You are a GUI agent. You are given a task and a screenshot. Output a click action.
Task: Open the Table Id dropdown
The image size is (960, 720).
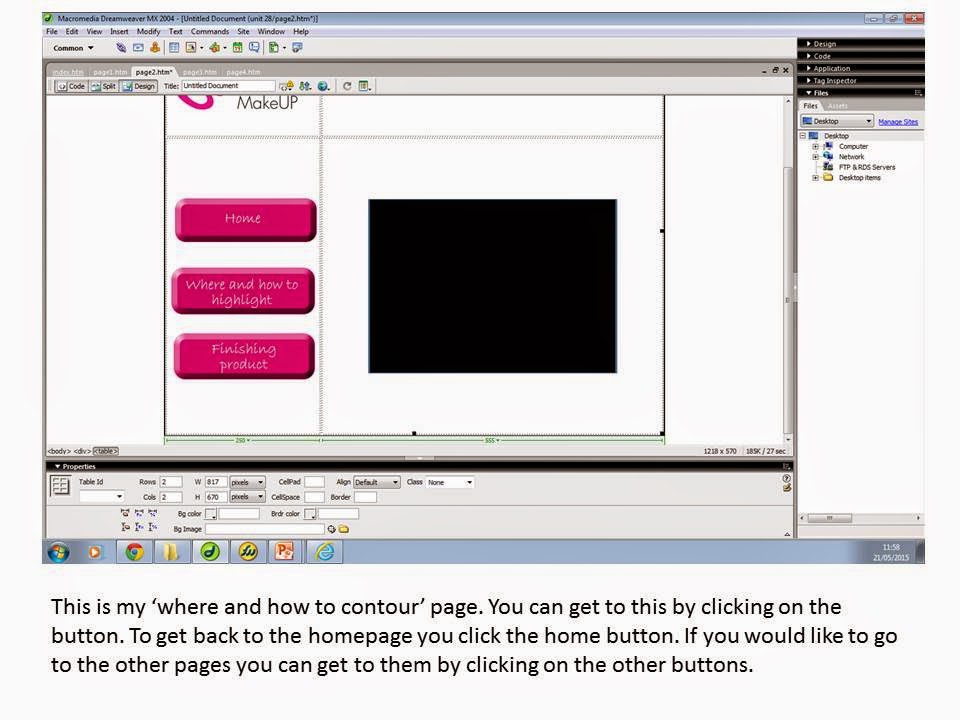pos(102,497)
